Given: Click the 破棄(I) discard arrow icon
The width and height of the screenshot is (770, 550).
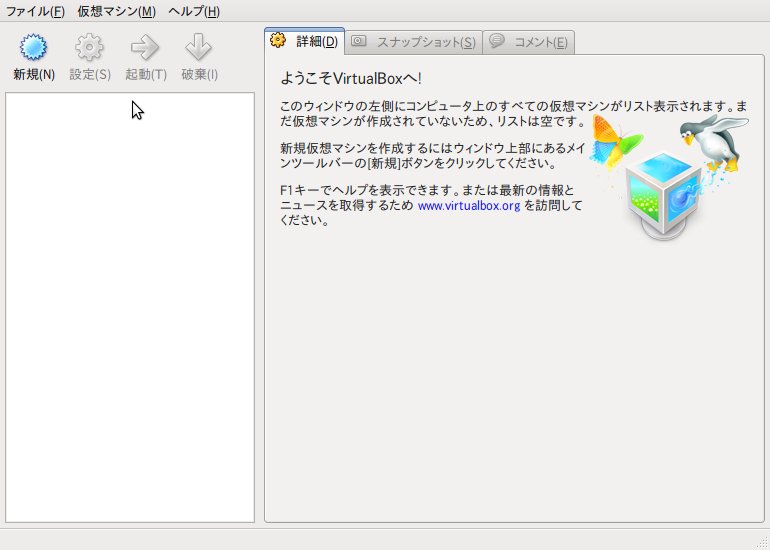Looking at the screenshot, I should click(199, 47).
